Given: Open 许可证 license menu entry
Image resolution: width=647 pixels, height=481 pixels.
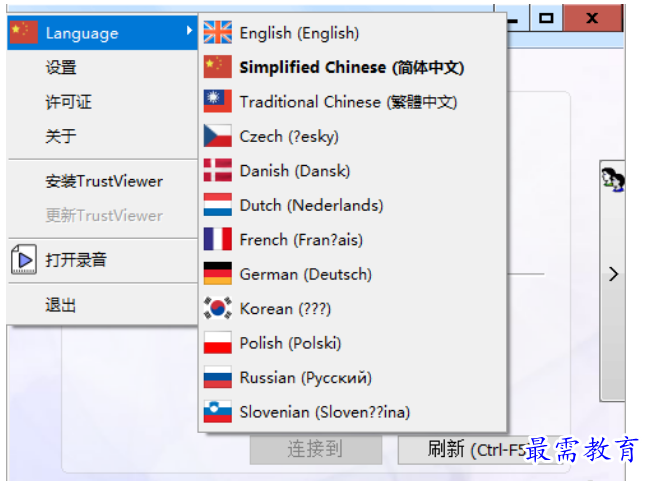Looking at the screenshot, I should tap(68, 102).
